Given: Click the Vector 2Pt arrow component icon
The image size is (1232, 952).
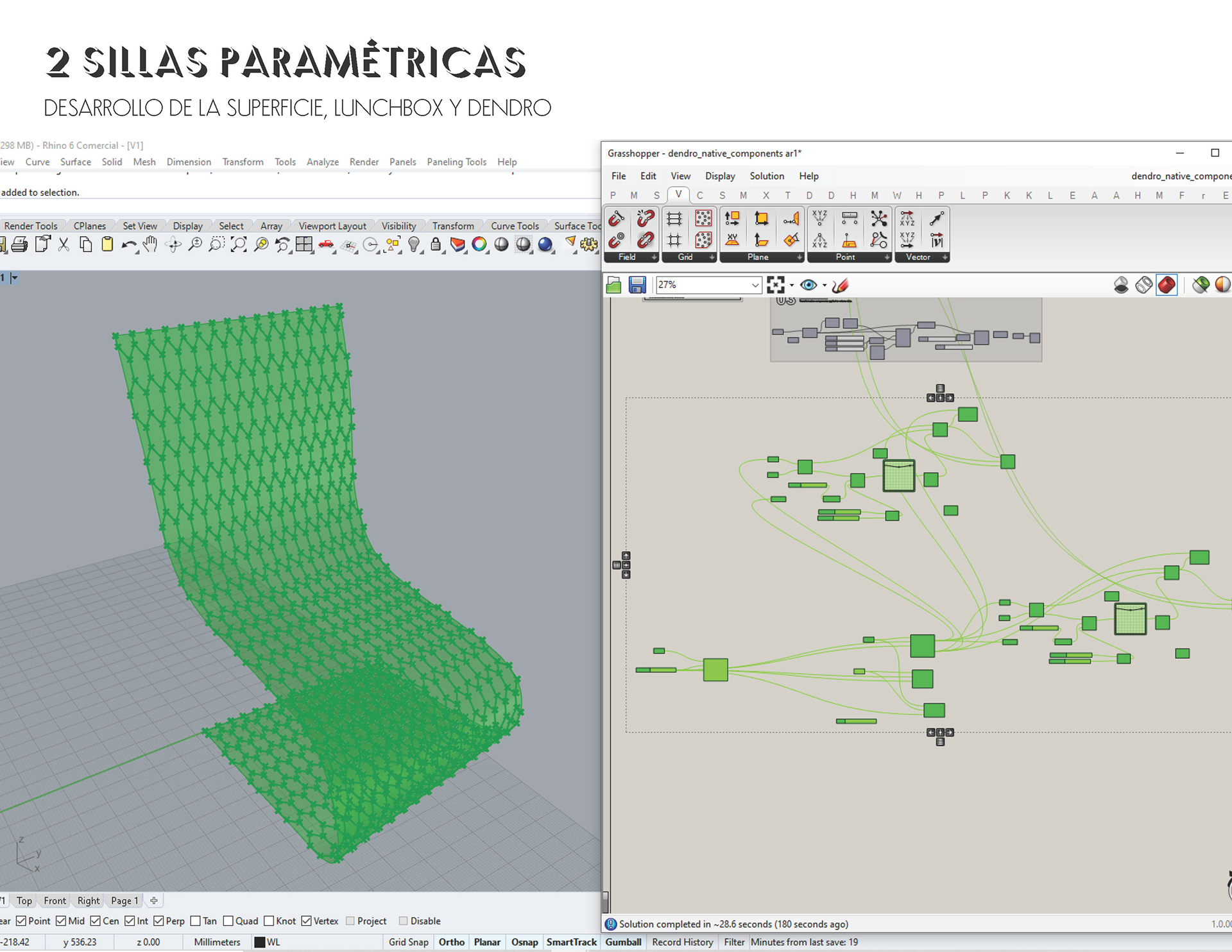Looking at the screenshot, I should tap(937, 219).
